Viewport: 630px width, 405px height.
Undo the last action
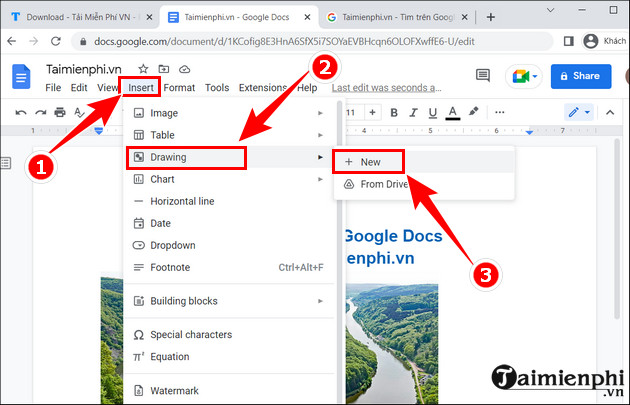click(21, 112)
